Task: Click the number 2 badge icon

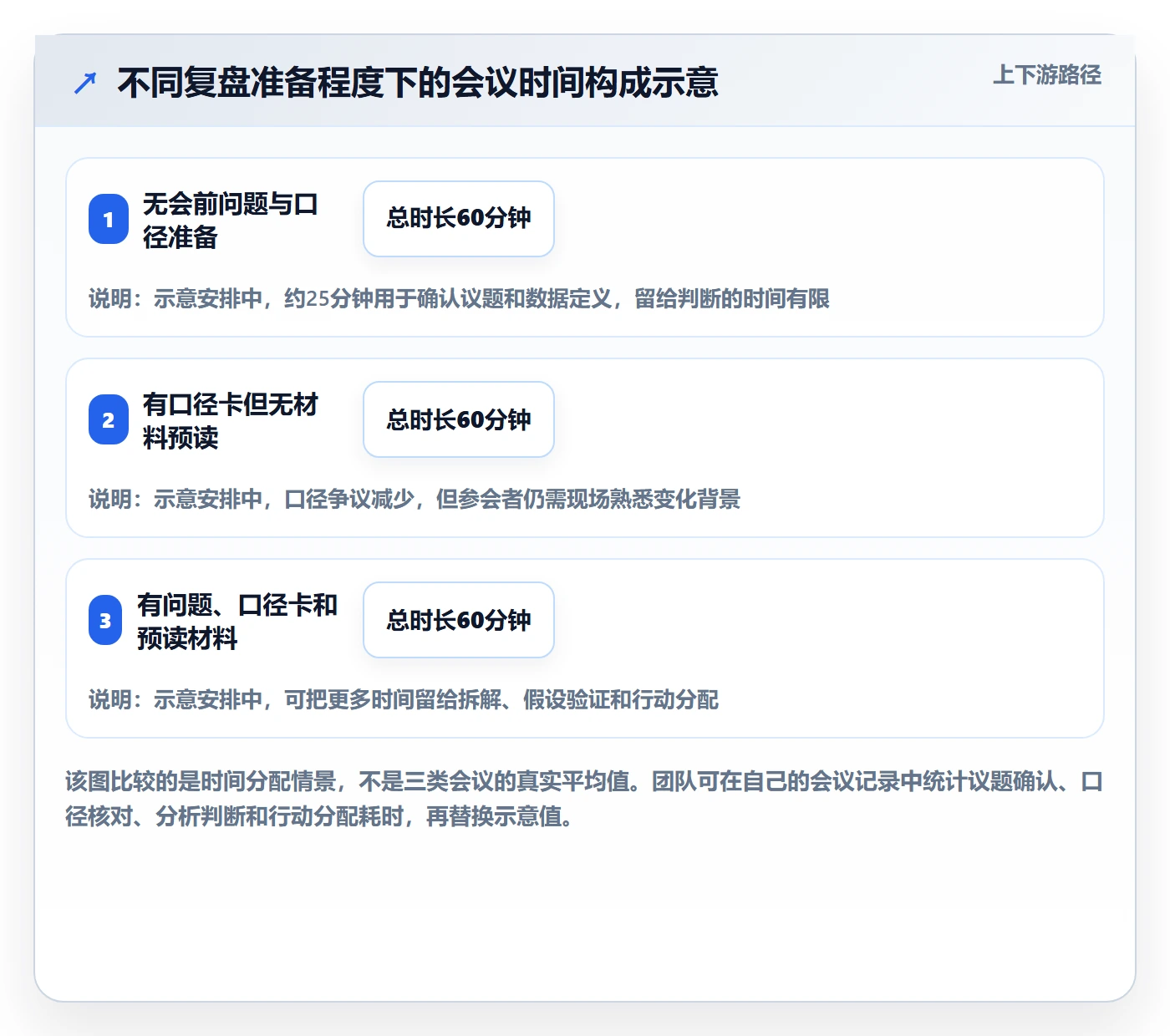Action: click(x=109, y=419)
